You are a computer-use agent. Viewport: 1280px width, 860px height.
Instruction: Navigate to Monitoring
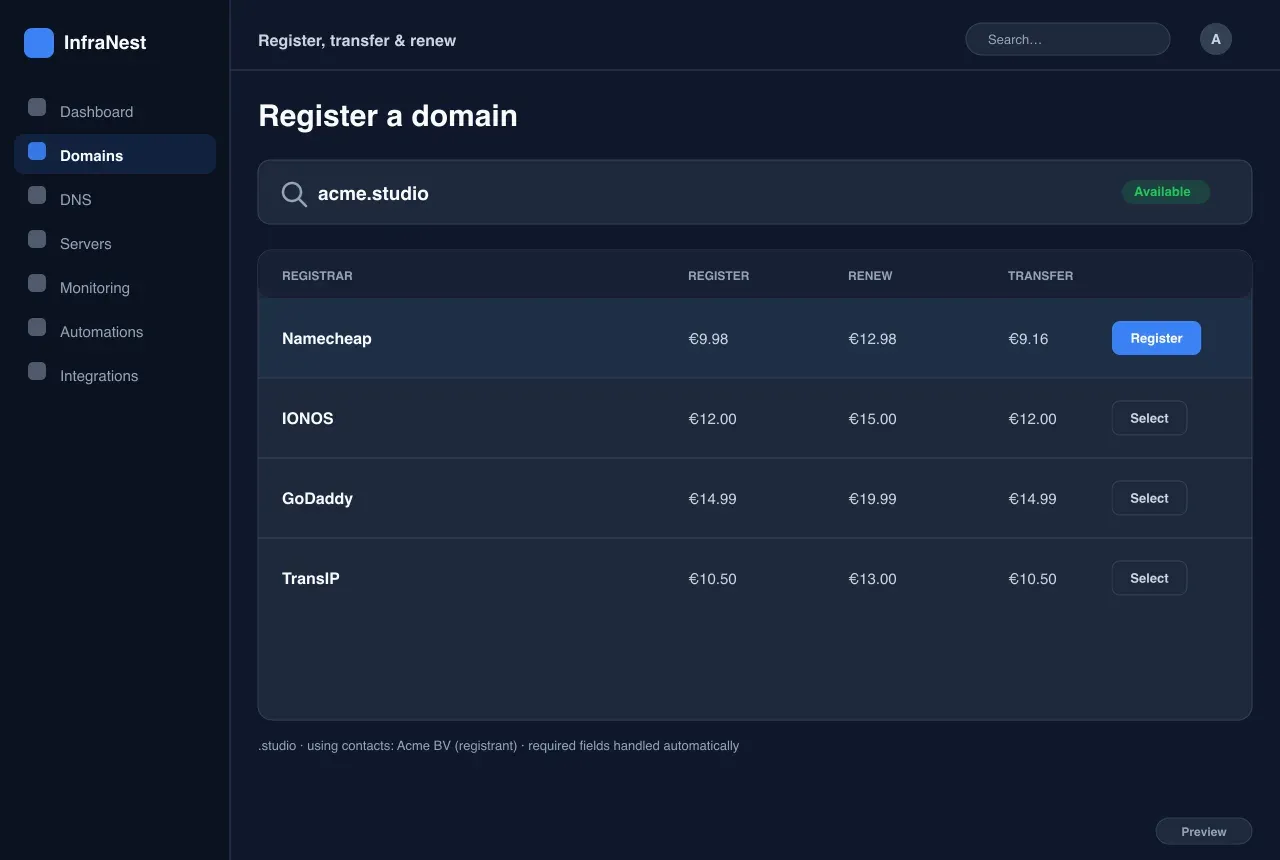point(115,287)
